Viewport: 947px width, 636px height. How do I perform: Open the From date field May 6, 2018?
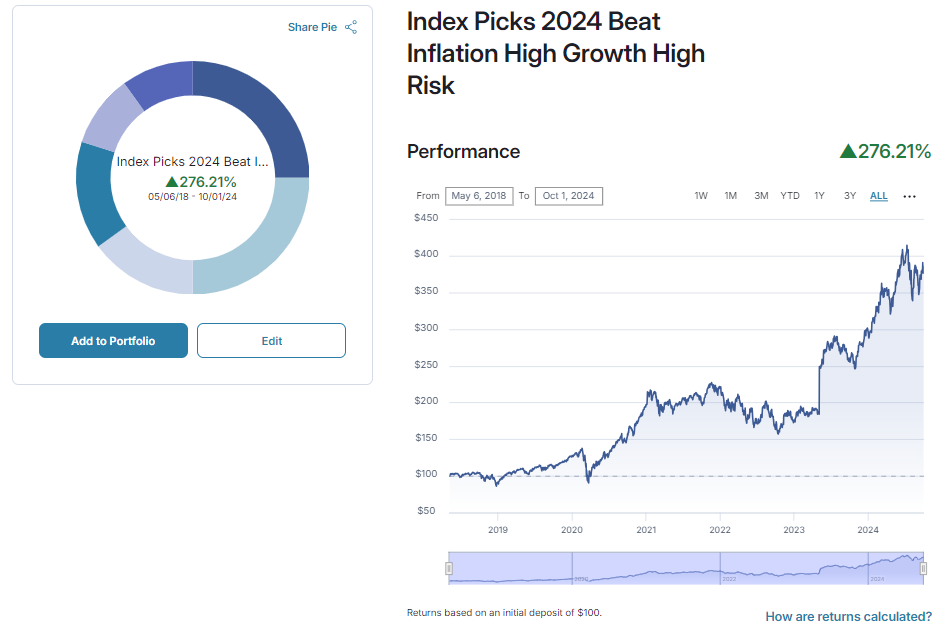click(x=478, y=196)
